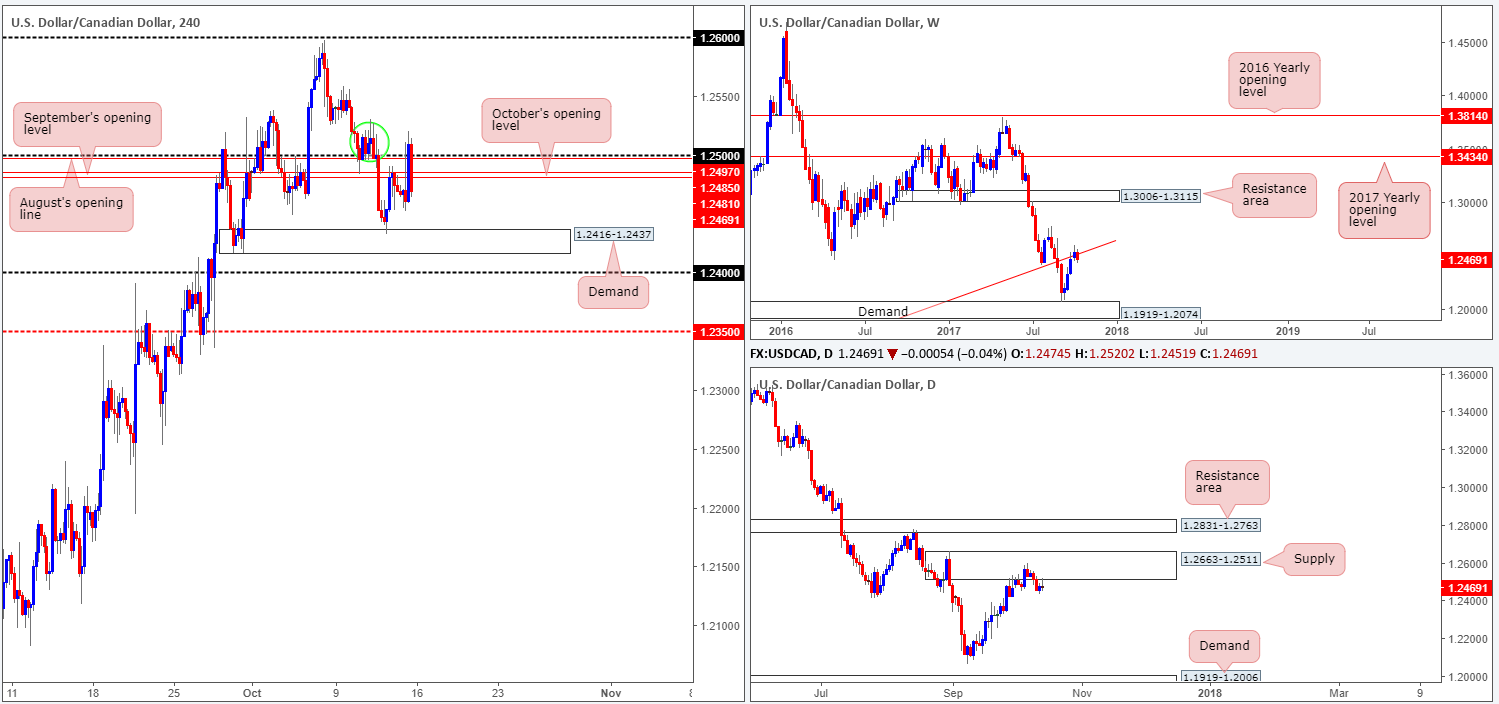The height and width of the screenshot is (704, 1499).
Task: Click 'Sep' on the daily chart time axis
Action: (x=952, y=691)
